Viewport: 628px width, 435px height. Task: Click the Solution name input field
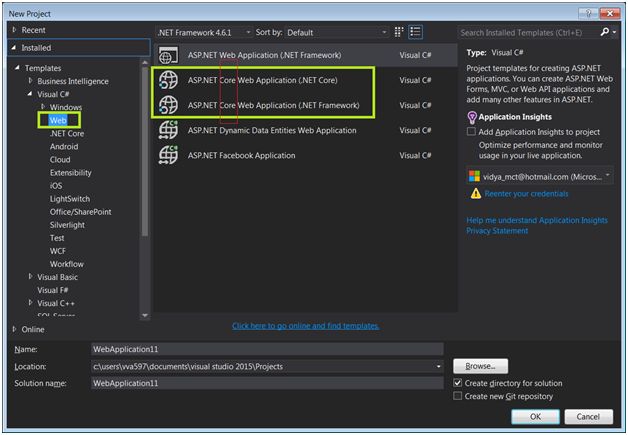[x=267, y=383]
